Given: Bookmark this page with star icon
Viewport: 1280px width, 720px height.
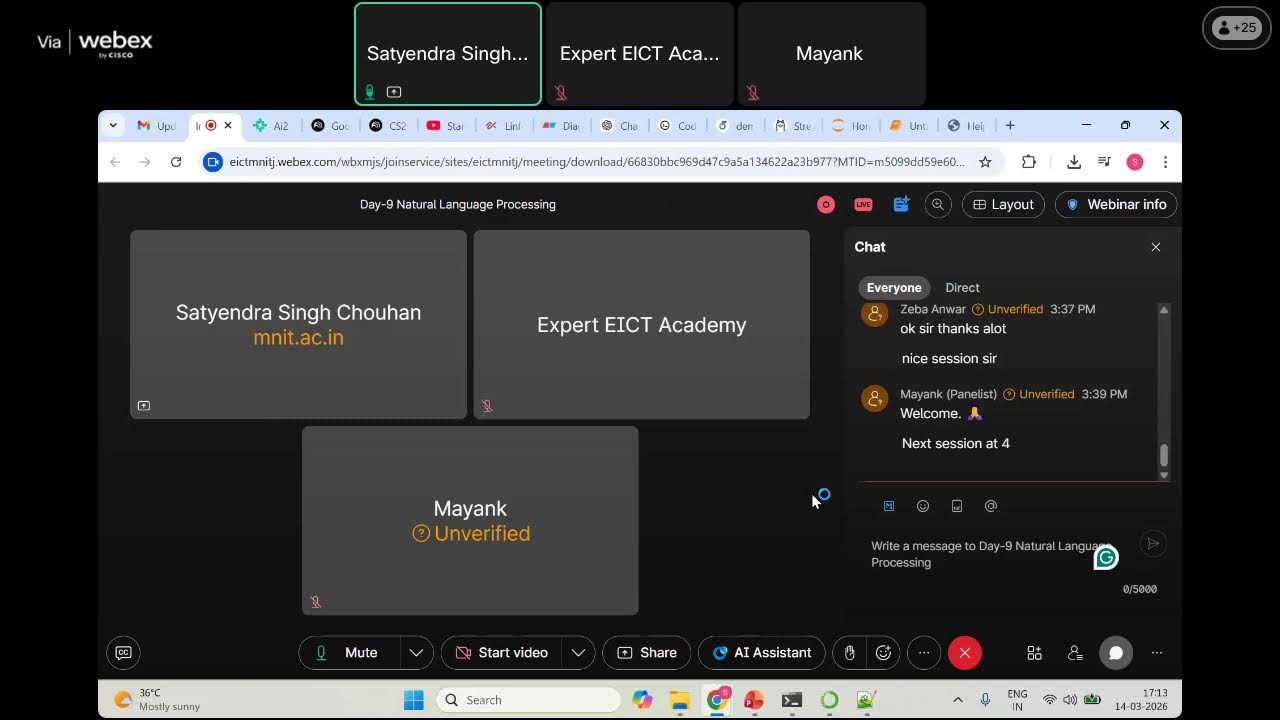Looking at the screenshot, I should [985, 162].
